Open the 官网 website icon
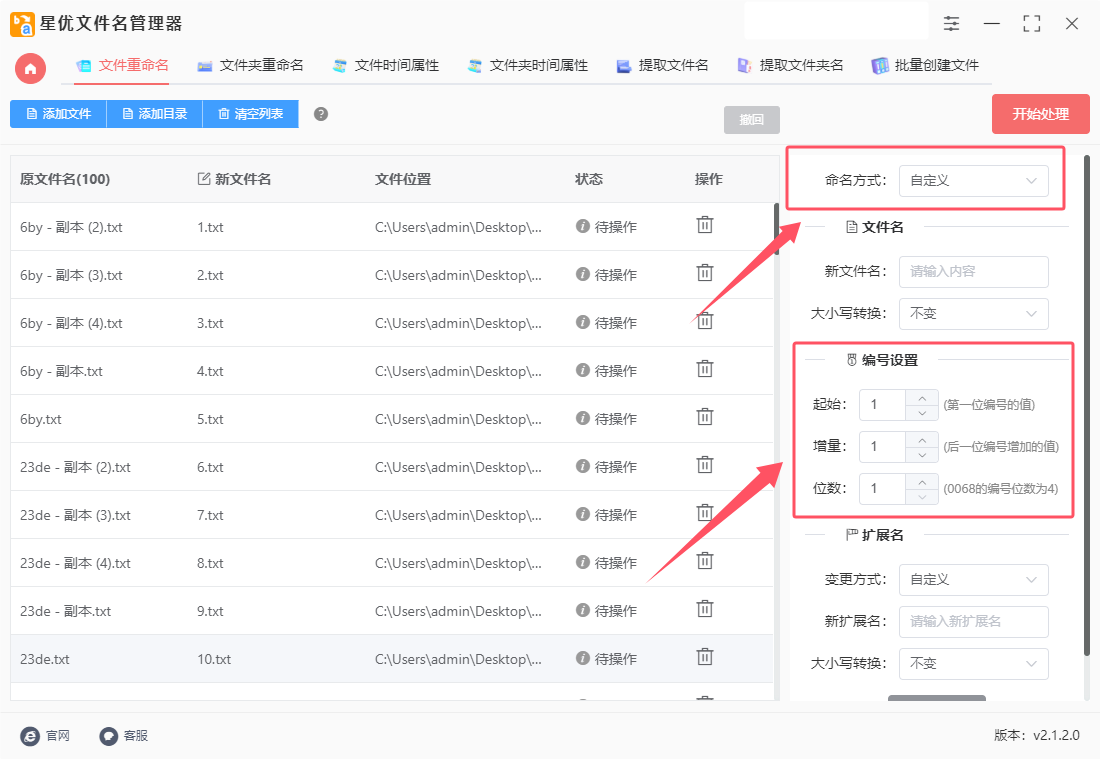The image size is (1100, 760). point(30,736)
